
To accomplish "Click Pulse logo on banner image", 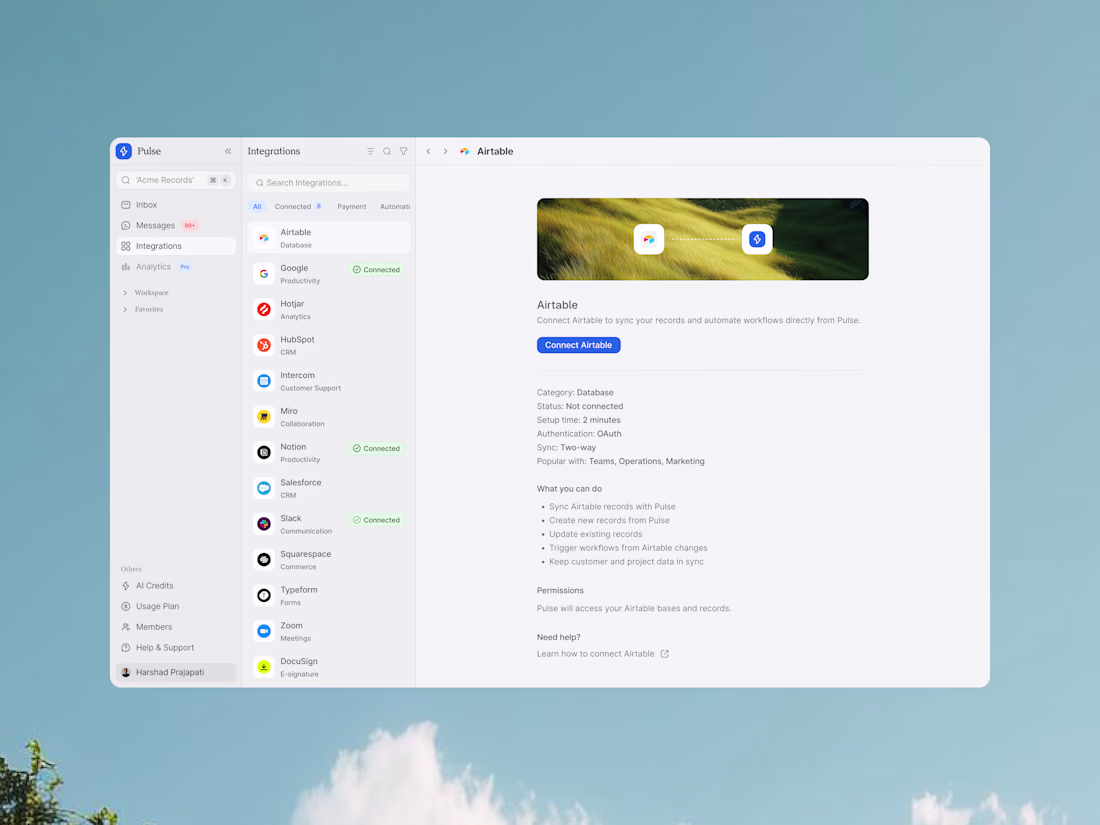I will point(757,239).
